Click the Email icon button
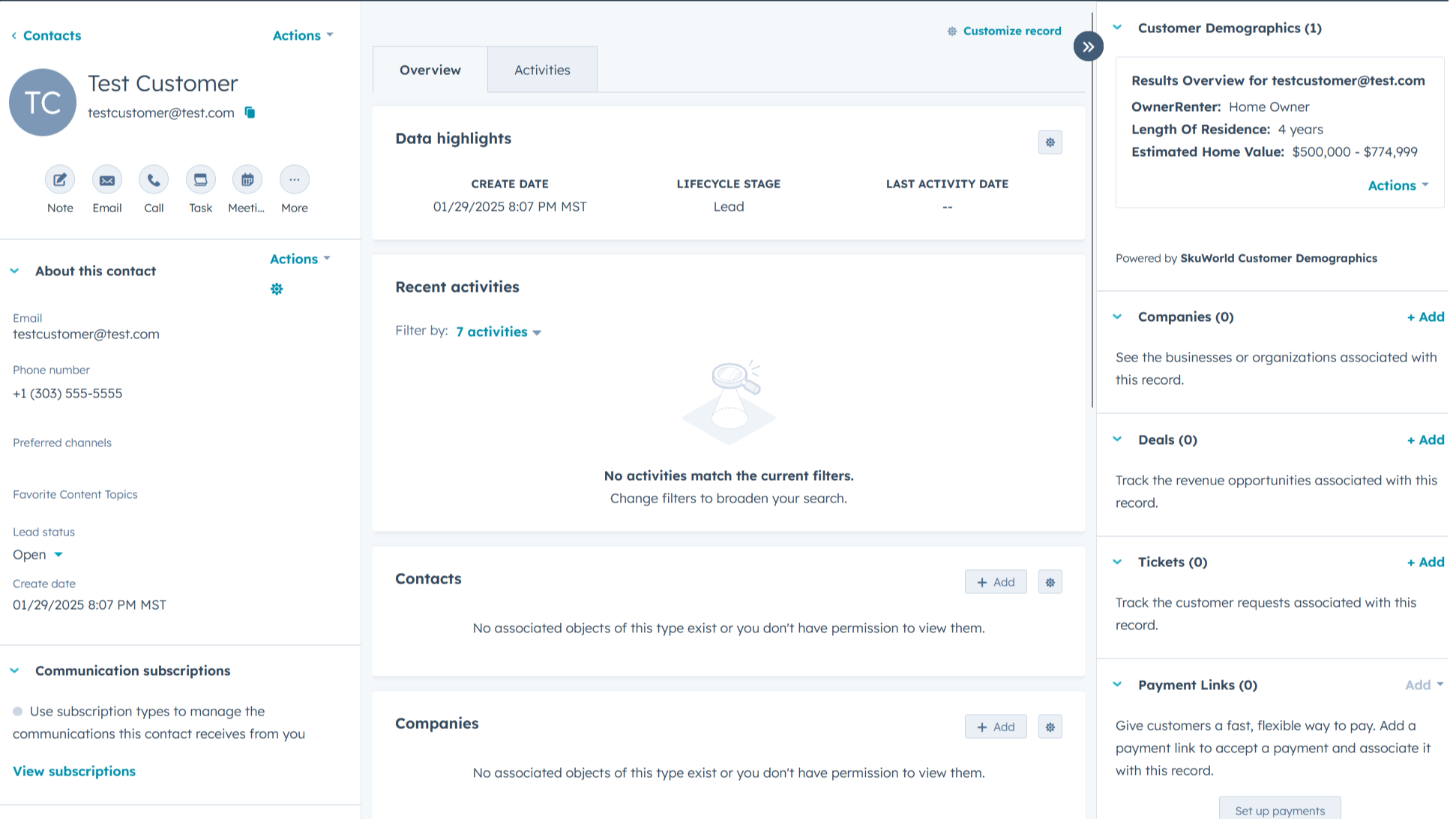The width and height of the screenshot is (1456, 819). pos(107,180)
